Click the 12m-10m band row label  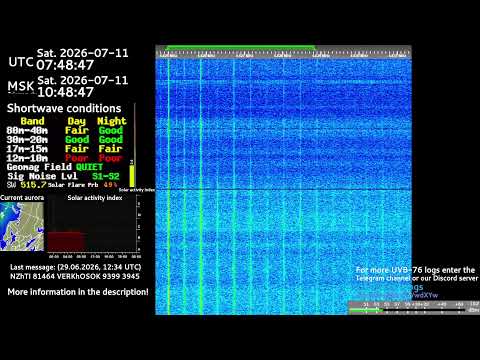coord(27,158)
